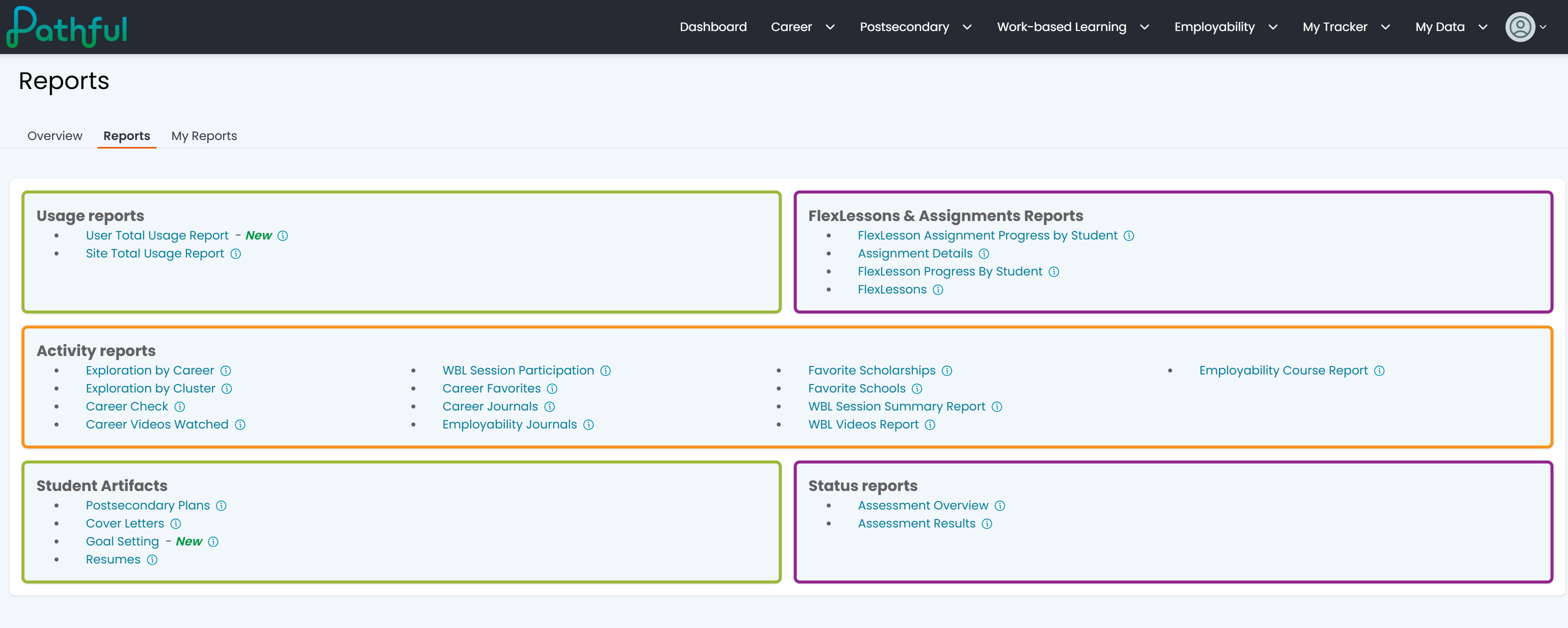Click info icon beside User Total Usage Report
Screen dimensions: 1568x628
(282, 235)
